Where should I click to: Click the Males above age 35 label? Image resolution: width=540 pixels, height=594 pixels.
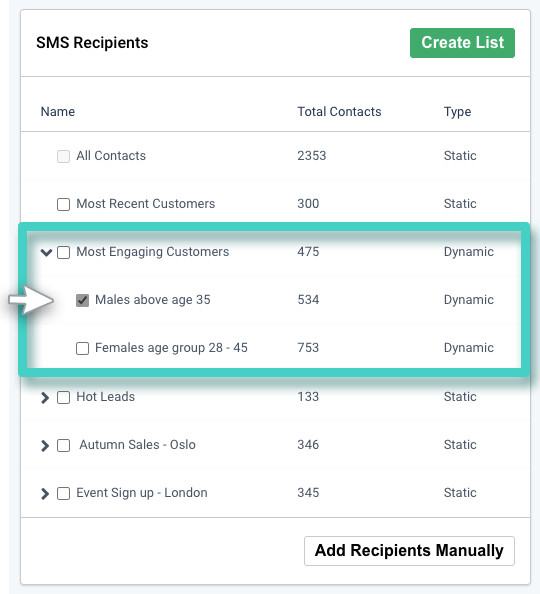click(x=153, y=300)
